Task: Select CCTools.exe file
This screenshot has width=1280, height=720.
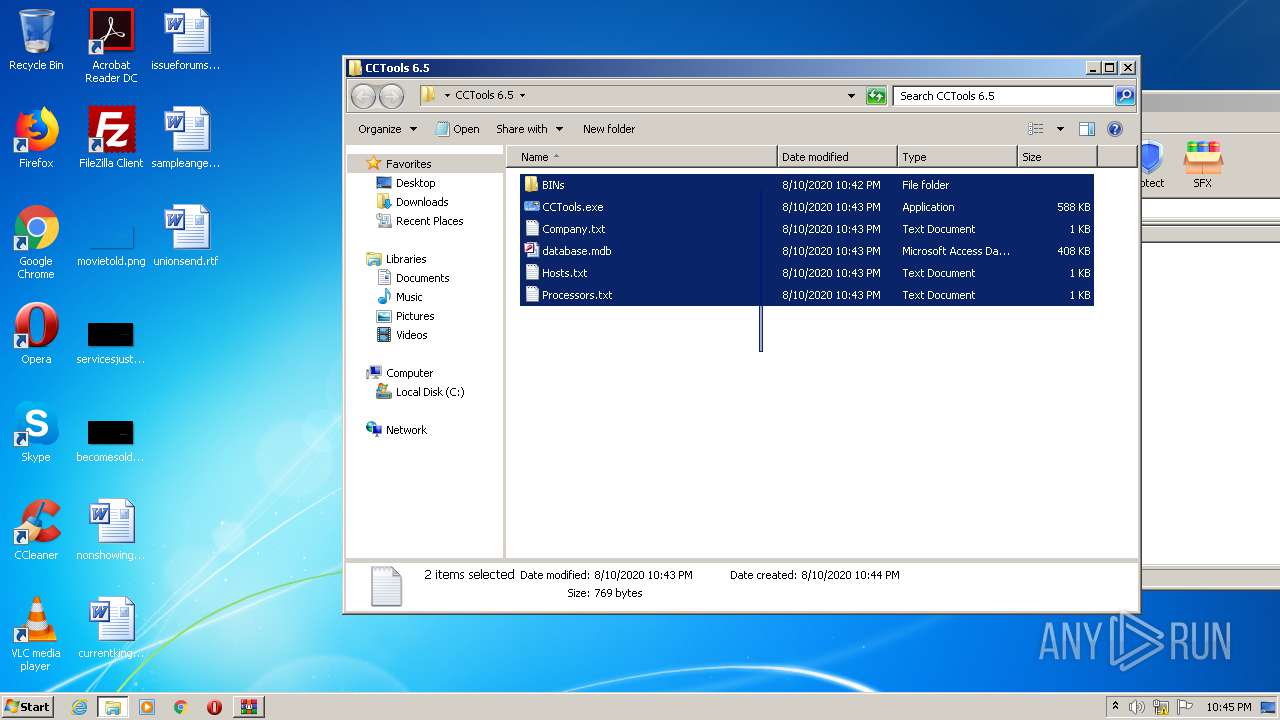Action: click(806, 207)
